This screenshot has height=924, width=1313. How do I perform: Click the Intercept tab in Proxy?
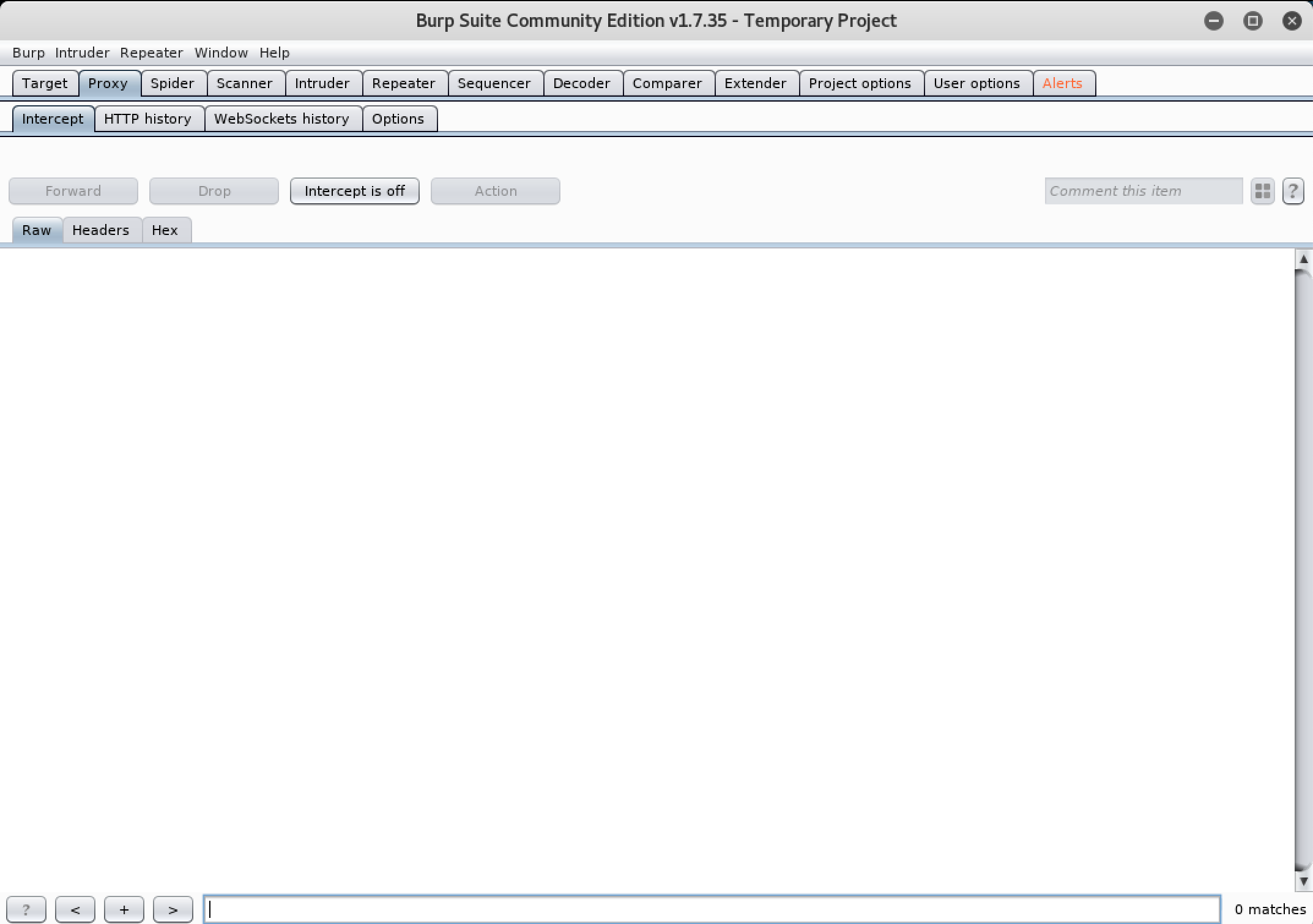click(52, 118)
